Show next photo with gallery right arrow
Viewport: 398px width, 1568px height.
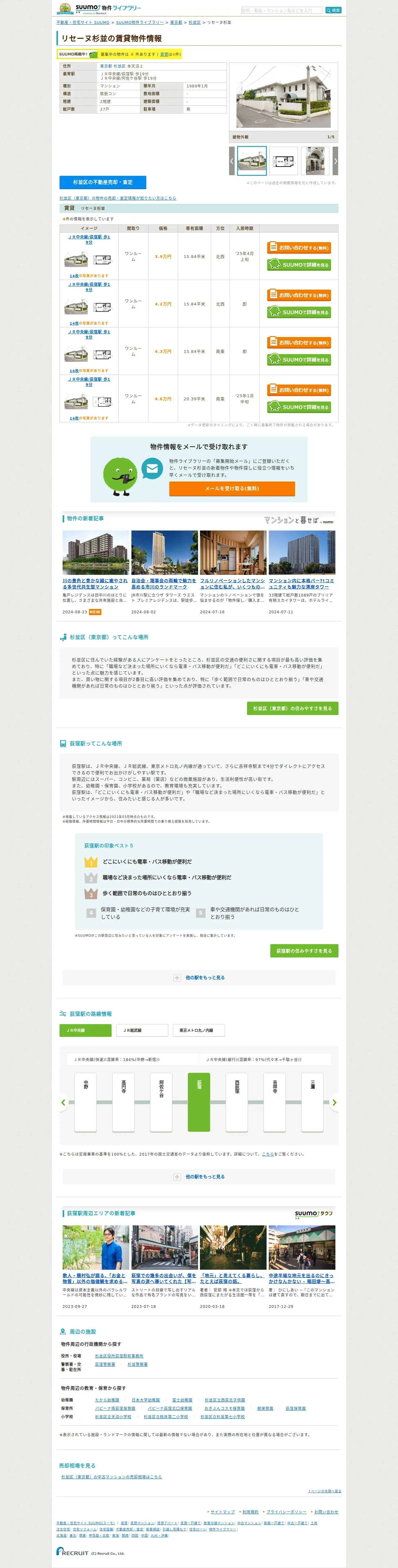click(x=335, y=161)
